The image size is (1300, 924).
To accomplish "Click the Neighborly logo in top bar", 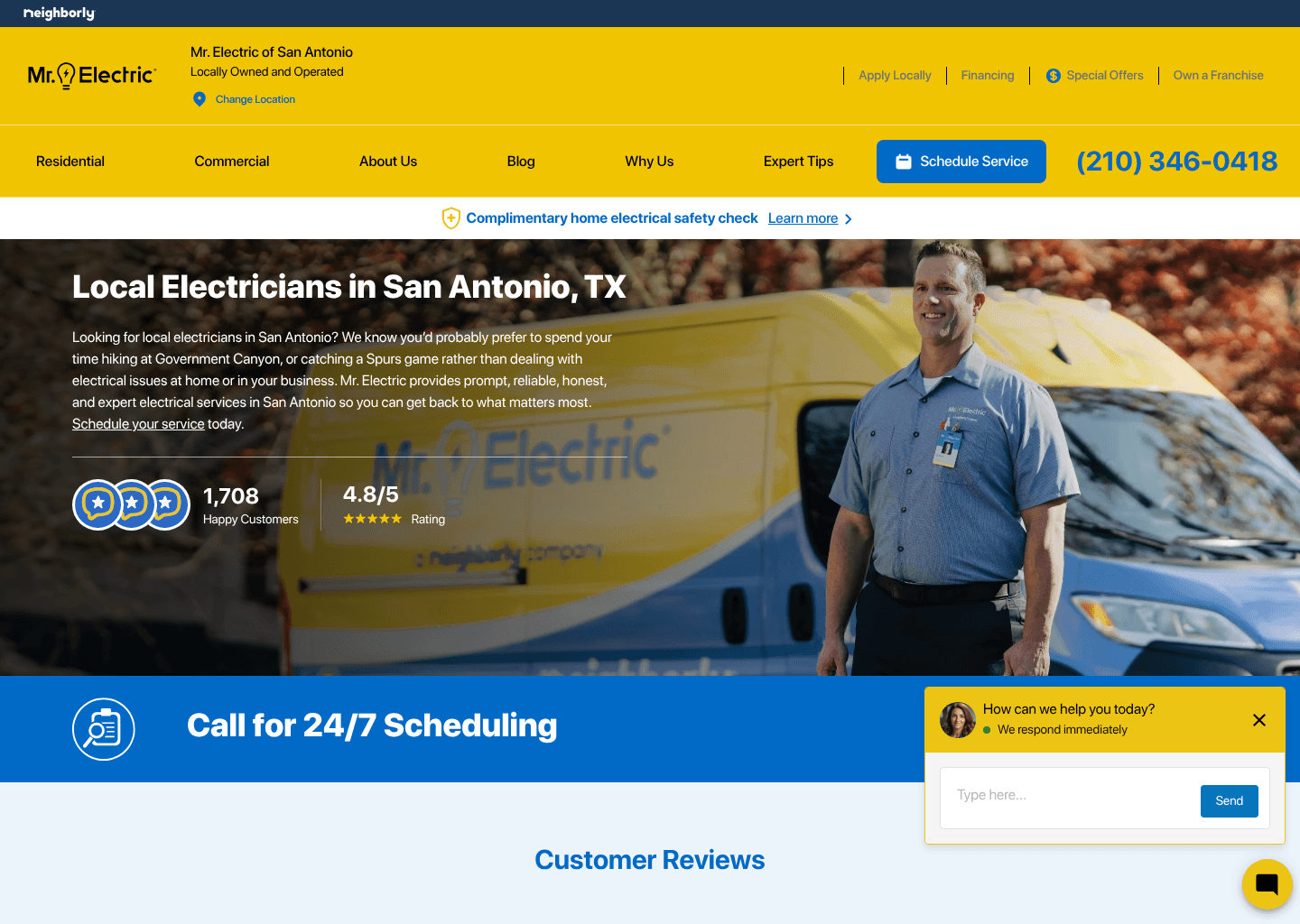I will point(59,14).
